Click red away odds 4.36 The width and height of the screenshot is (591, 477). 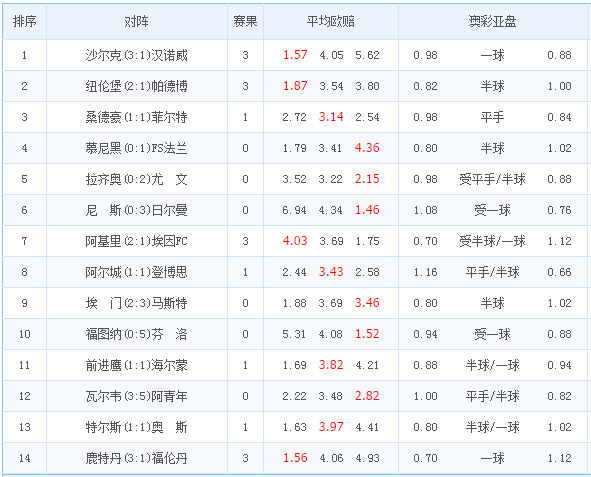coord(367,148)
